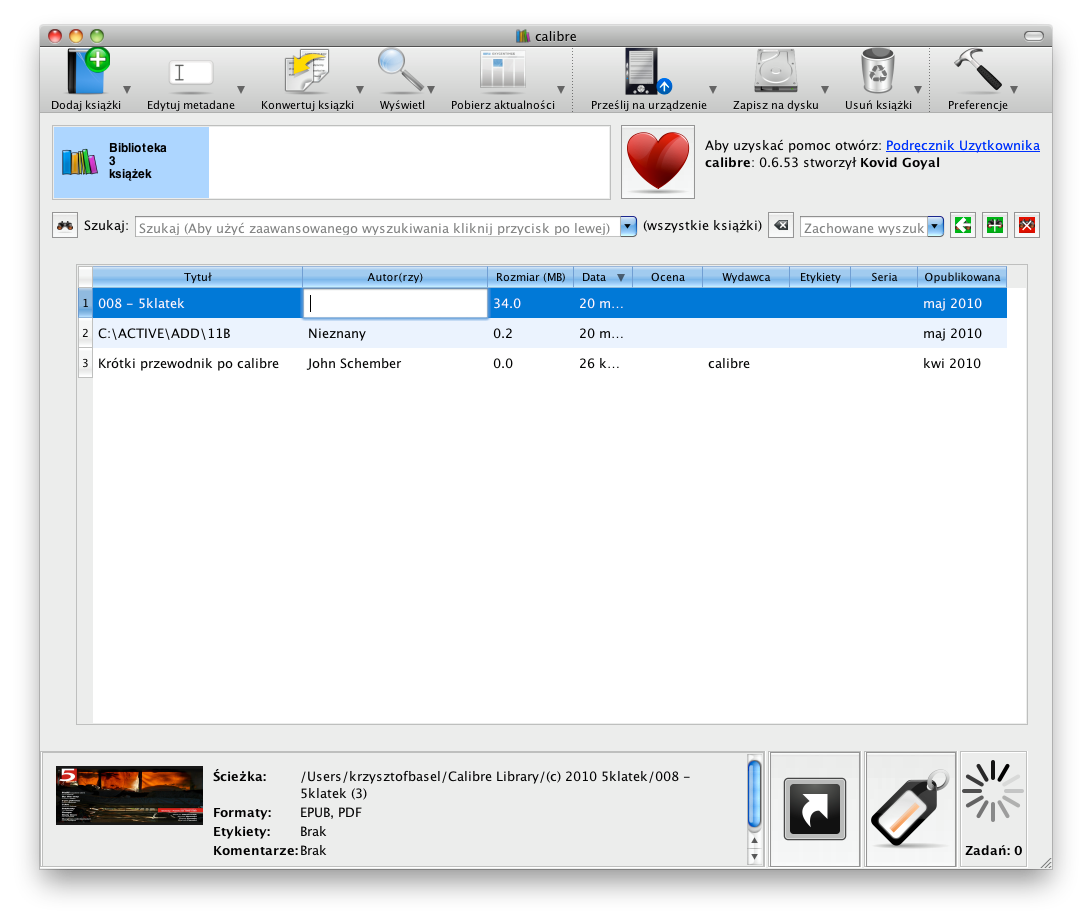
Task: Expand Zapisz na dysku dropdown arrow
Action: click(x=825, y=90)
